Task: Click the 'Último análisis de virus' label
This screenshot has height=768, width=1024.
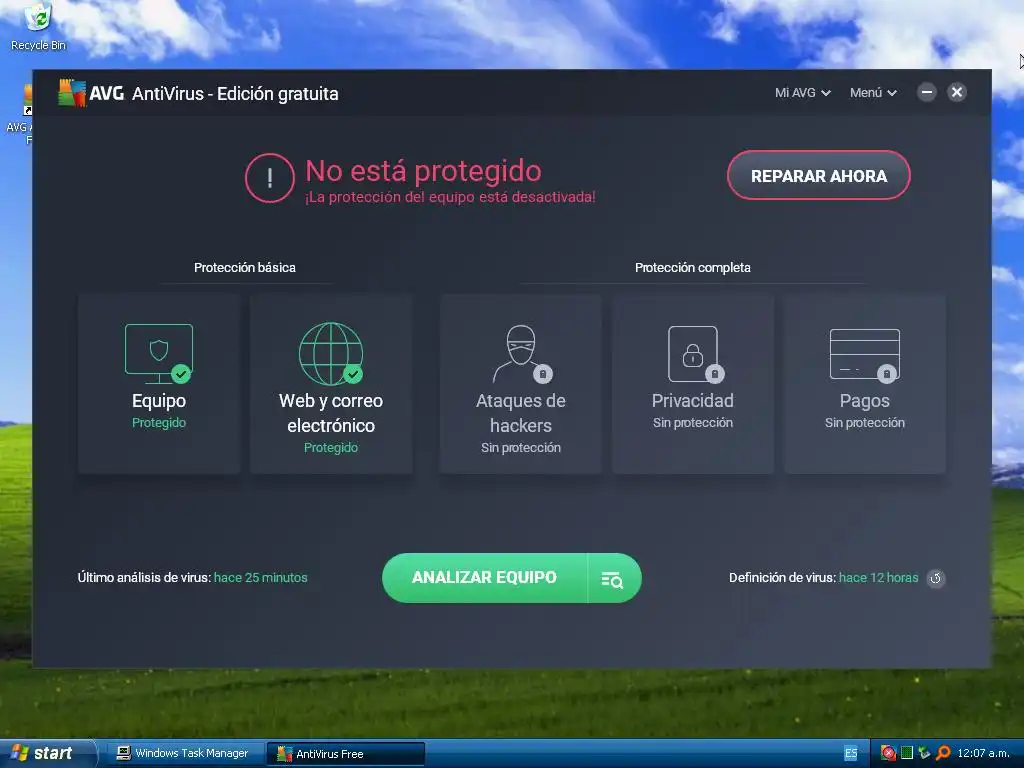Action: pyautogui.click(x=144, y=577)
